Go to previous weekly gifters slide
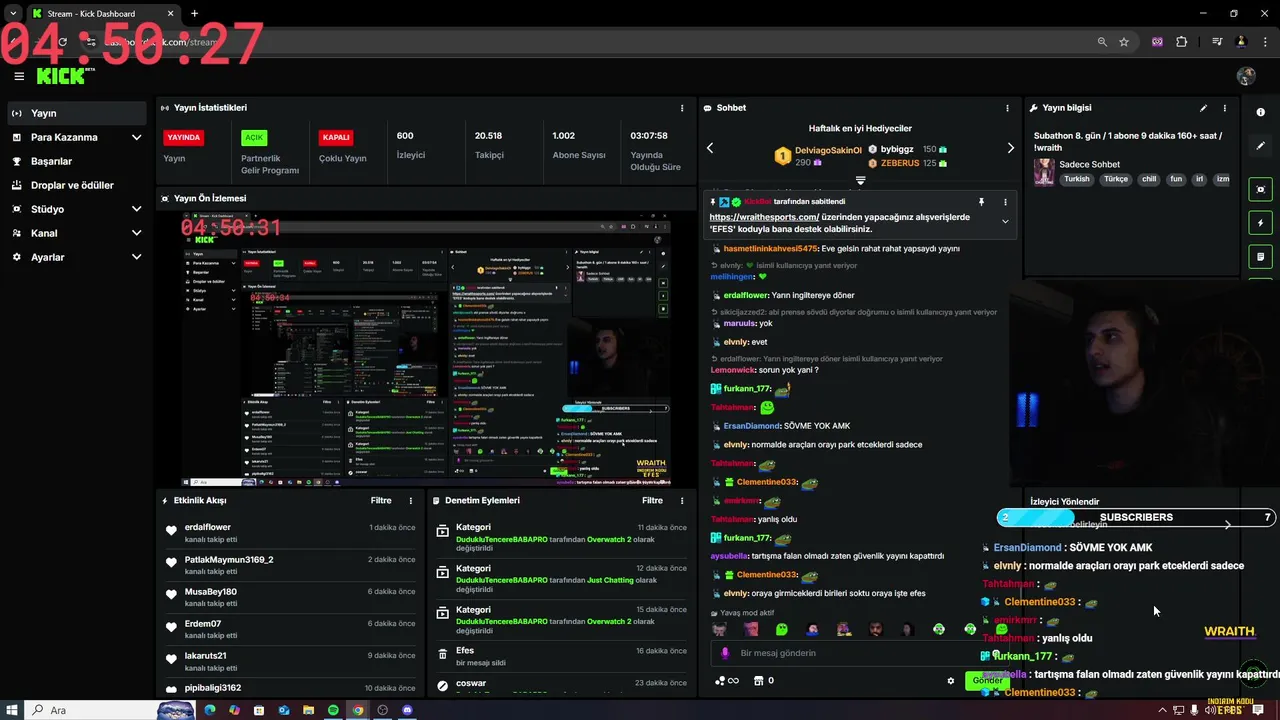The image size is (1280, 720). (x=710, y=148)
